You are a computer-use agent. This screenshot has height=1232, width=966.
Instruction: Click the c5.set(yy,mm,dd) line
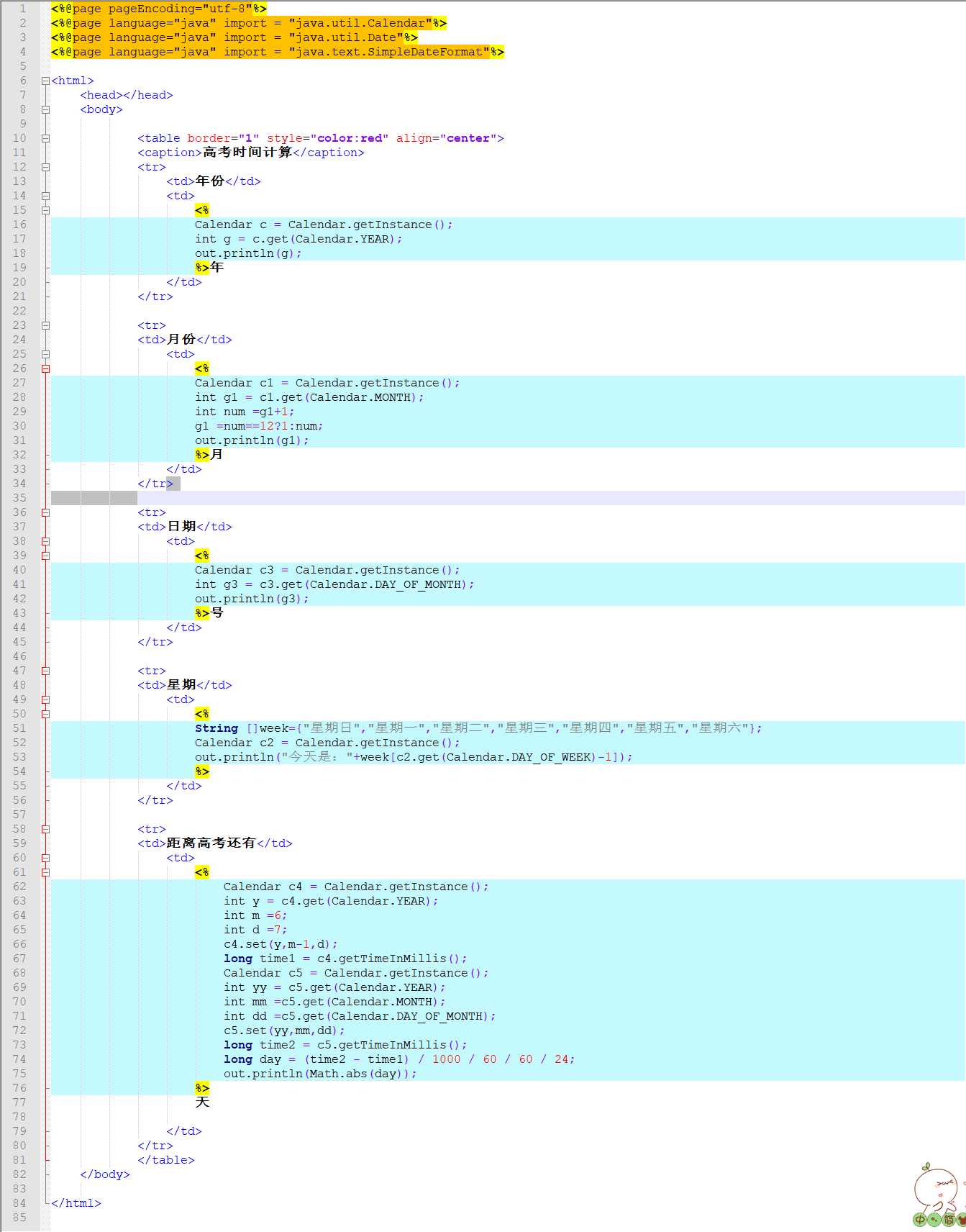click(285, 1031)
